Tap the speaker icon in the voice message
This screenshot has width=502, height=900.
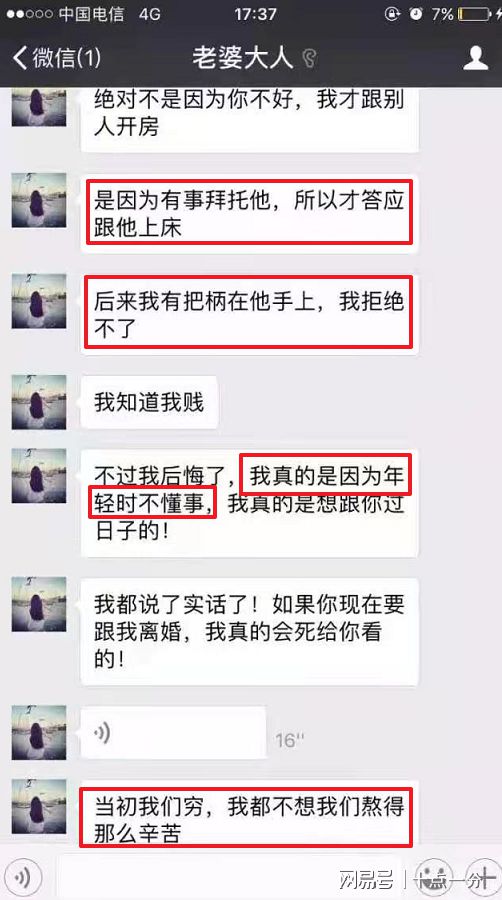(102, 732)
